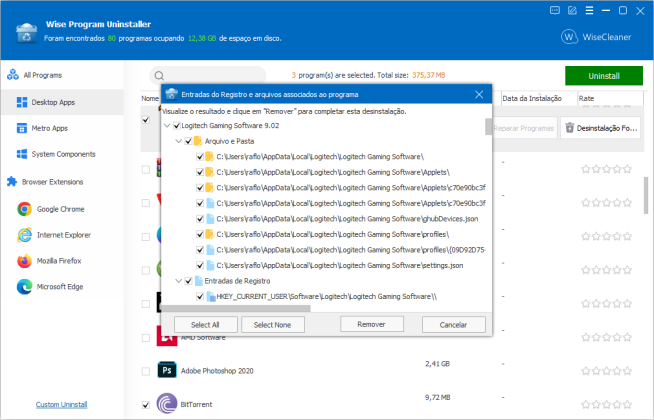Uncheck the Arquivo e Pasta checkbox
Screen dimensions: 654x420
tap(188, 141)
